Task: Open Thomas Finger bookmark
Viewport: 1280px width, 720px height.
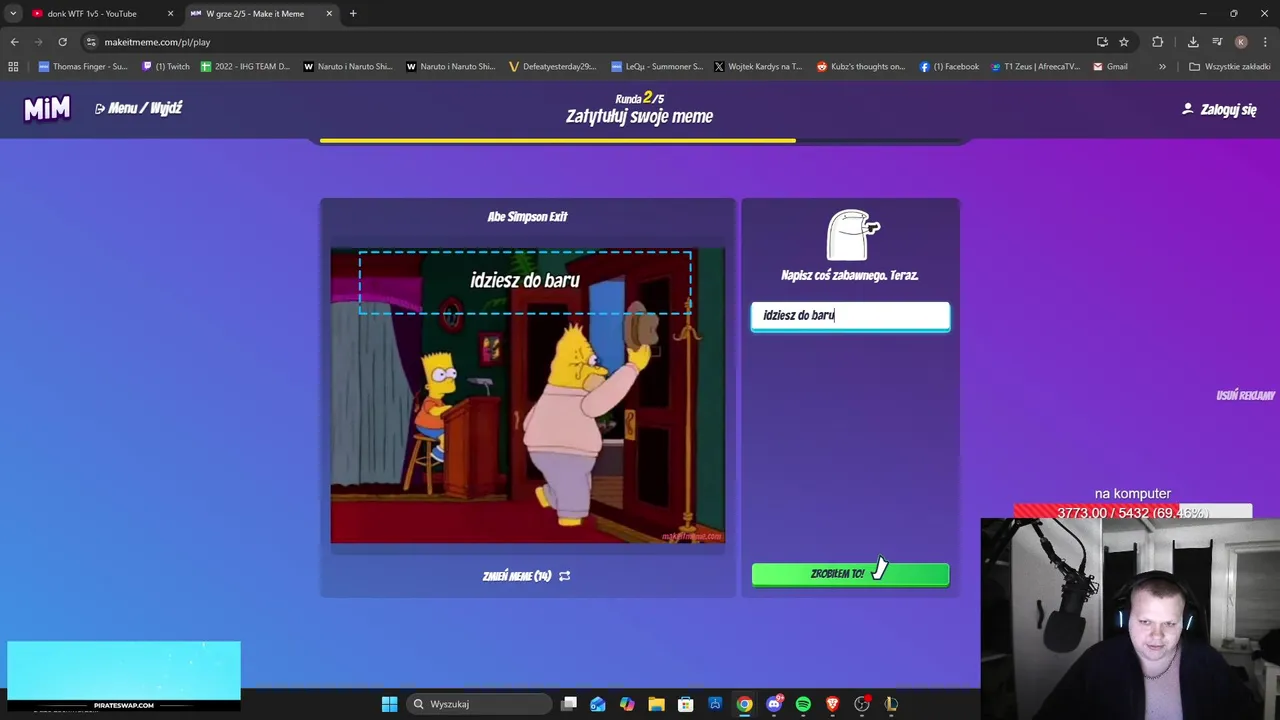Action: [83, 67]
